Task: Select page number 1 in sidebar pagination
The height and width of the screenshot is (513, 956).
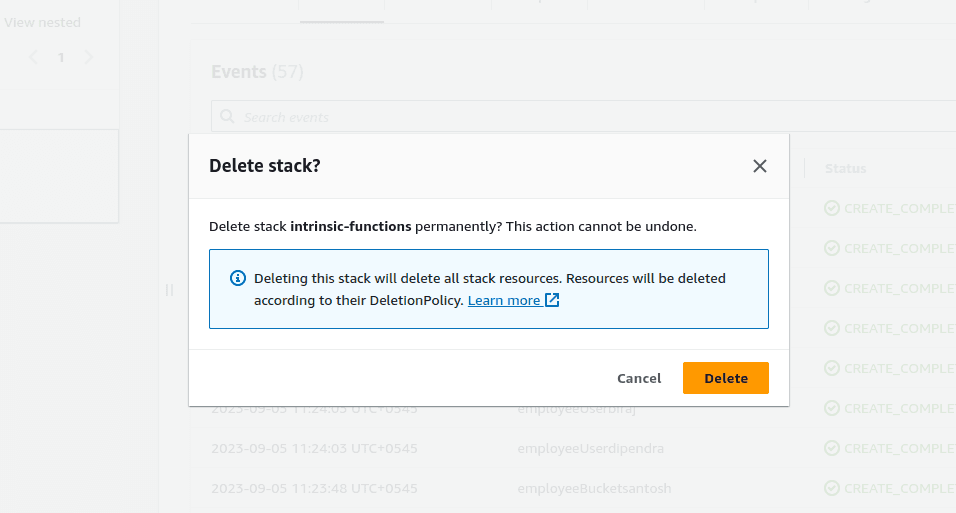Action: click(61, 57)
